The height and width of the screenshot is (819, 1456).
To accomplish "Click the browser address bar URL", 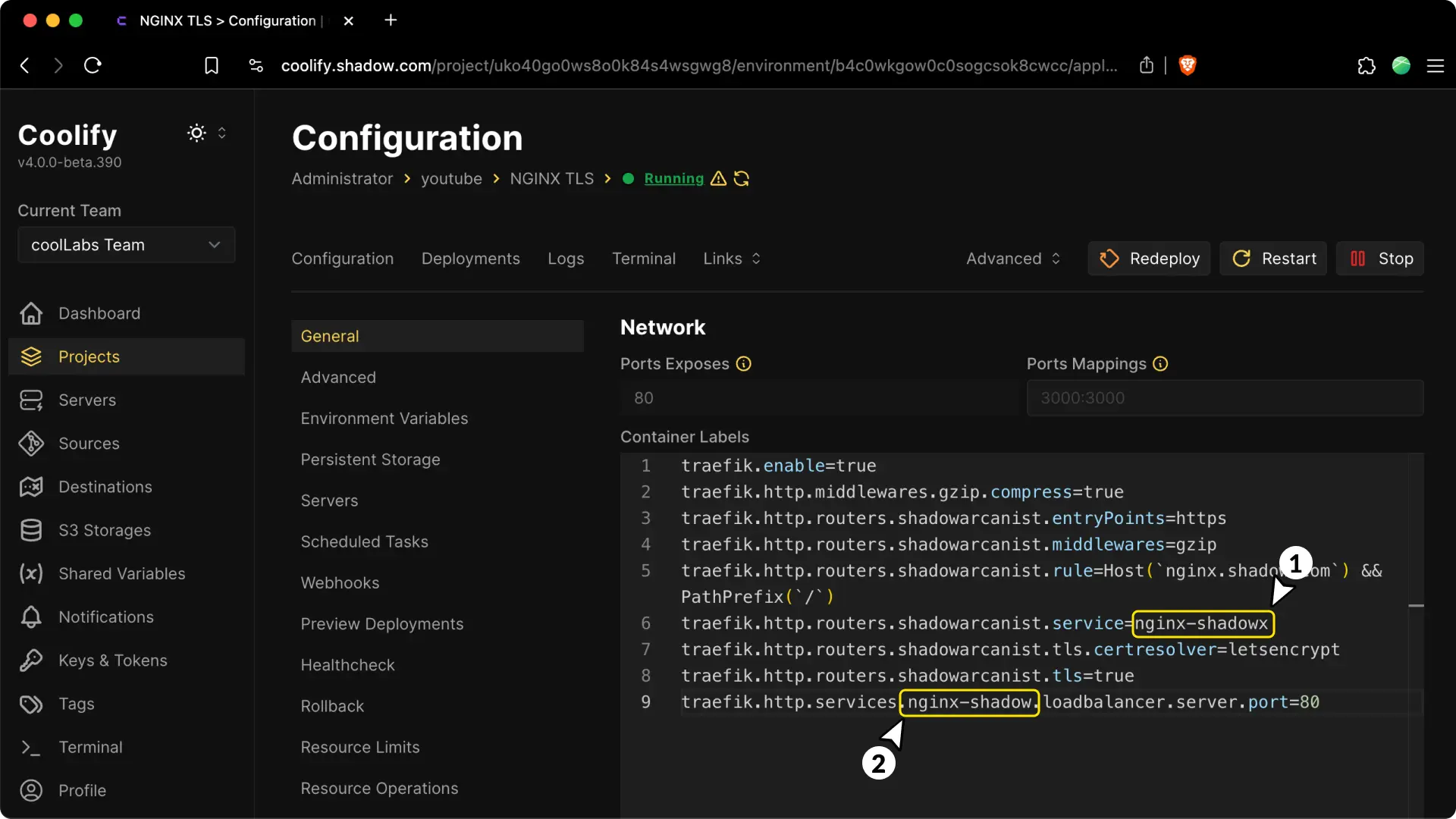I will [x=699, y=66].
